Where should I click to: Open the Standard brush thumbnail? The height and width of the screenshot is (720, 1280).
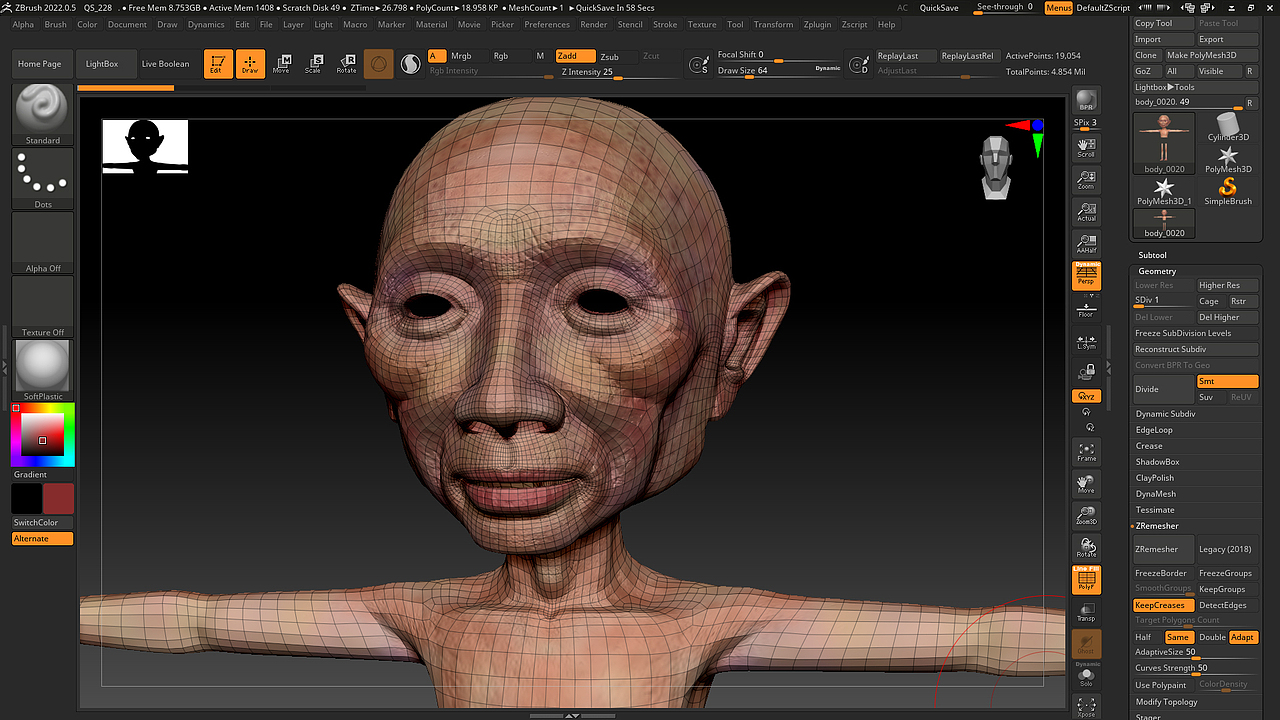click(42, 110)
